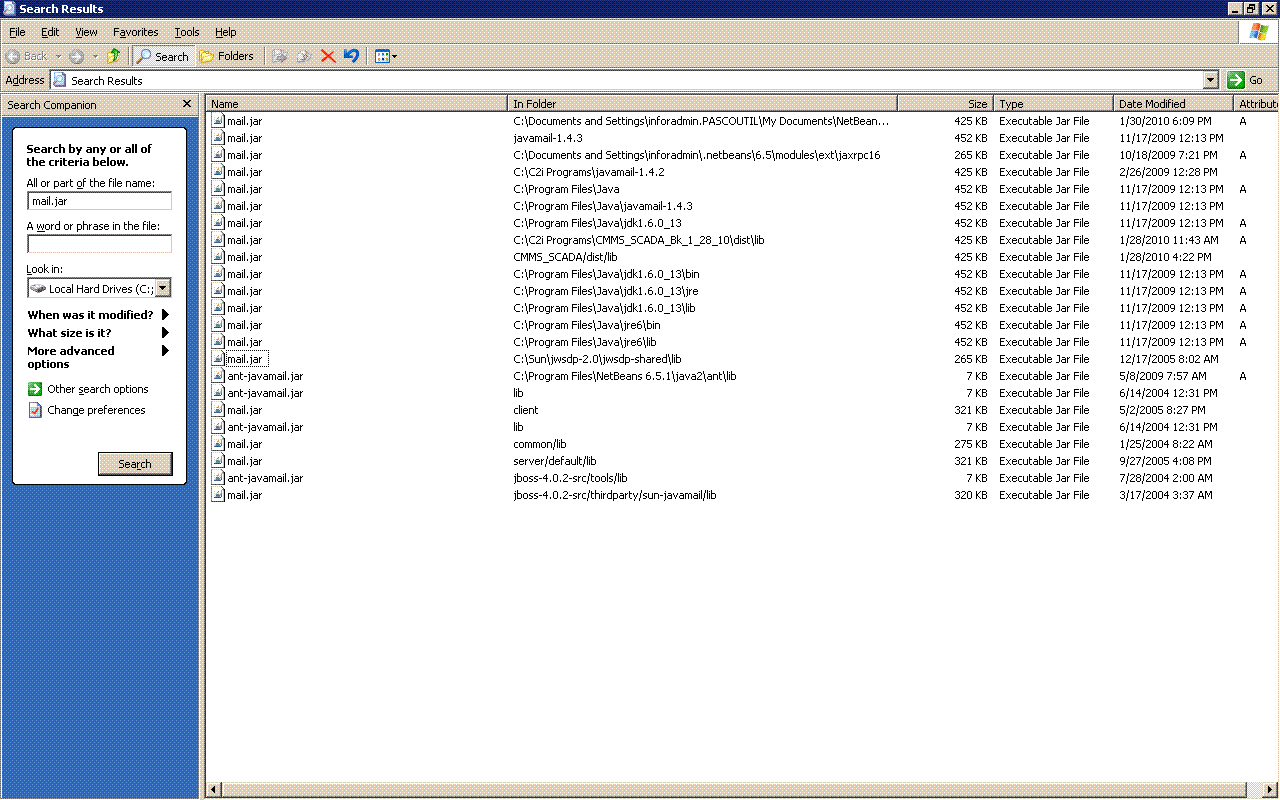Expand the When was it modified? section
The image size is (1280, 800).
166,315
